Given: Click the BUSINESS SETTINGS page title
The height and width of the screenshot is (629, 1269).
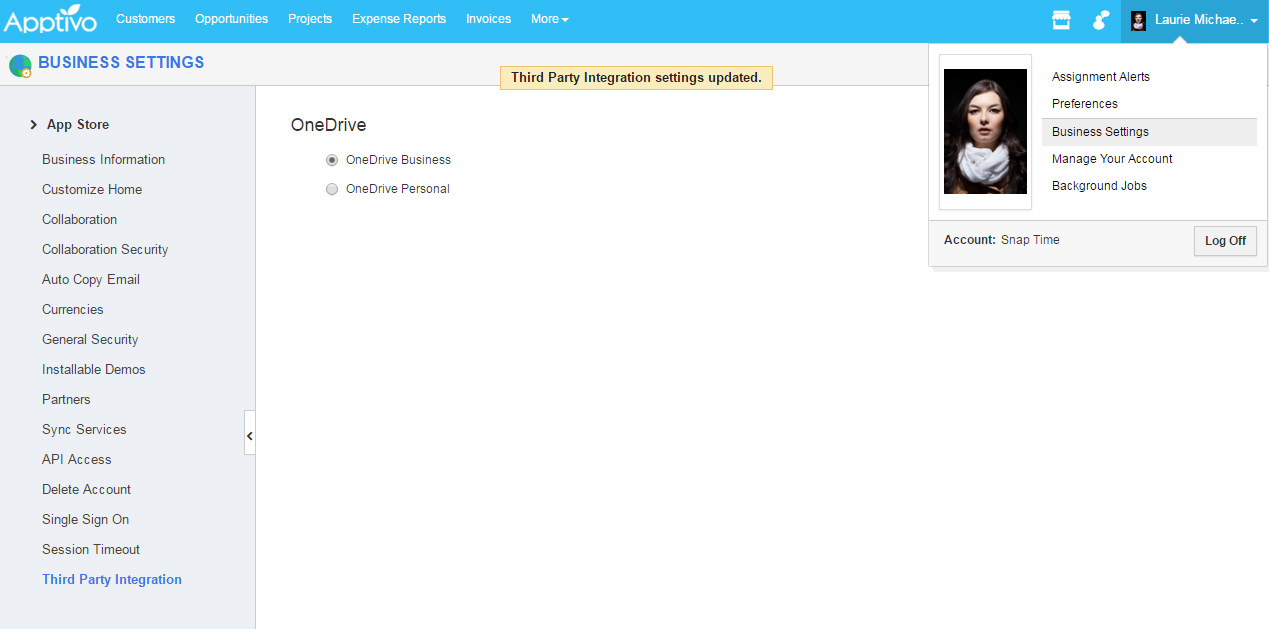Looking at the screenshot, I should 121,63.
